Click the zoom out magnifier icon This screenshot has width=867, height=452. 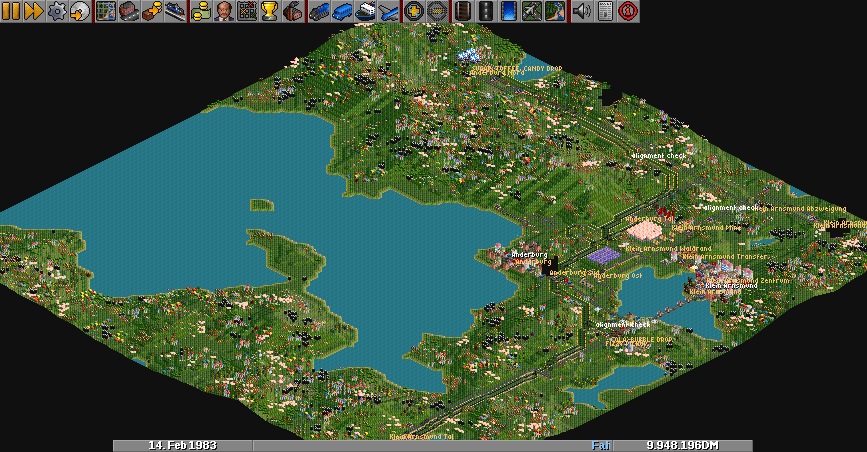point(437,11)
